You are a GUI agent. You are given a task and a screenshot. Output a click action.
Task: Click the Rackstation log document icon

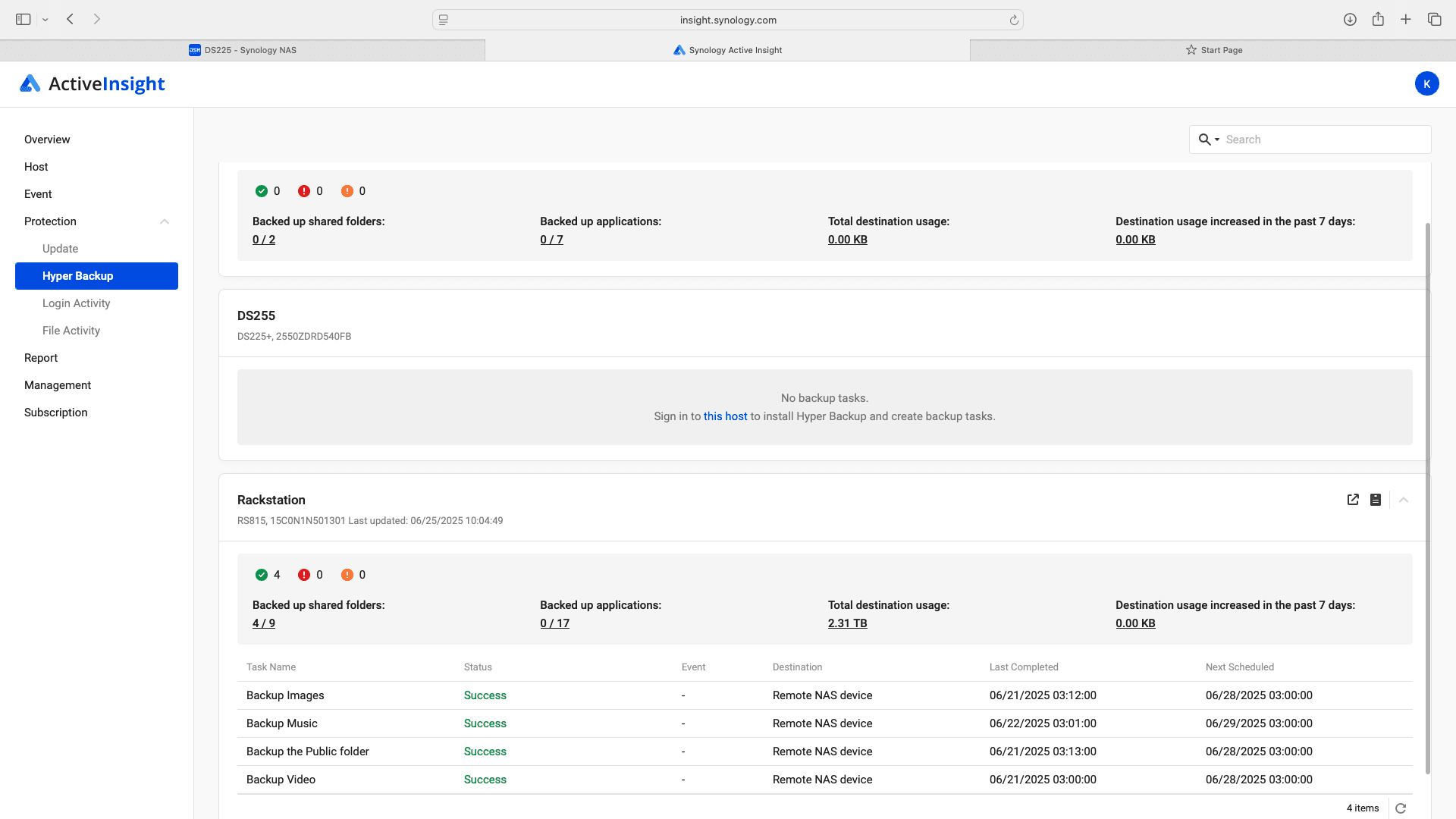(x=1376, y=500)
